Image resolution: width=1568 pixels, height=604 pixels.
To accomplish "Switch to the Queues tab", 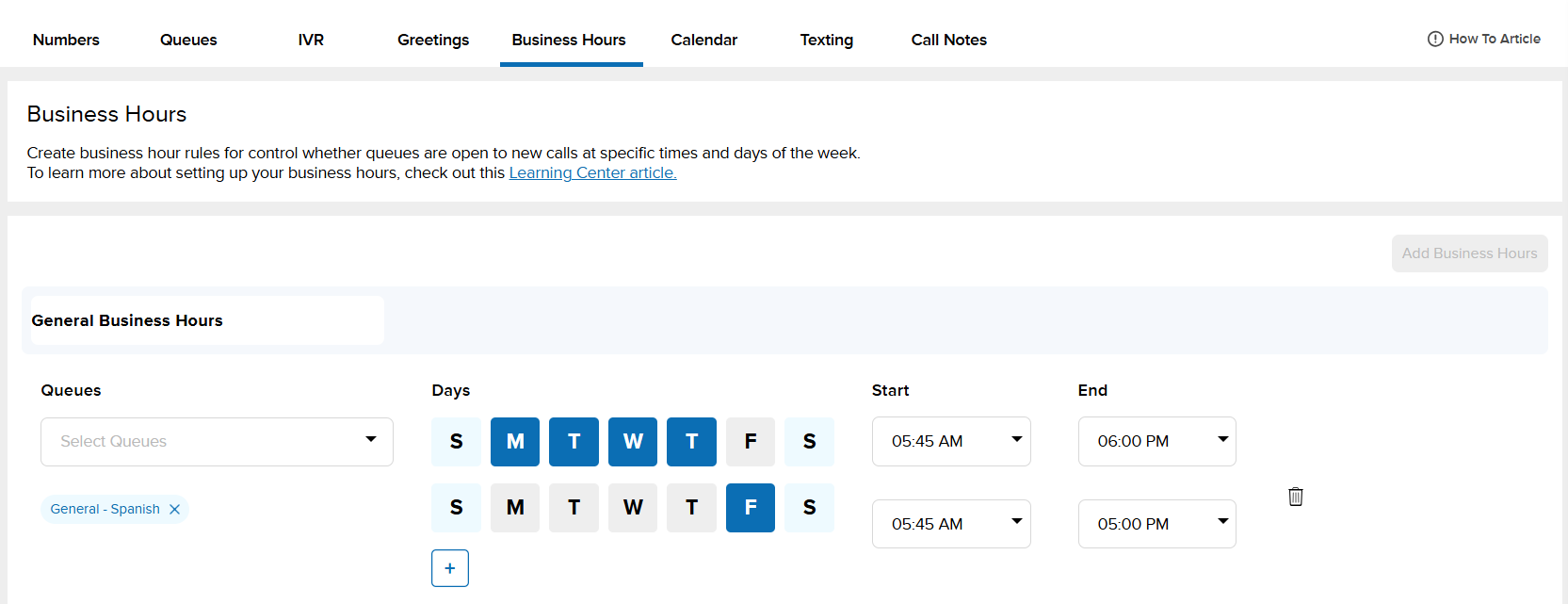I will pyautogui.click(x=187, y=40).
